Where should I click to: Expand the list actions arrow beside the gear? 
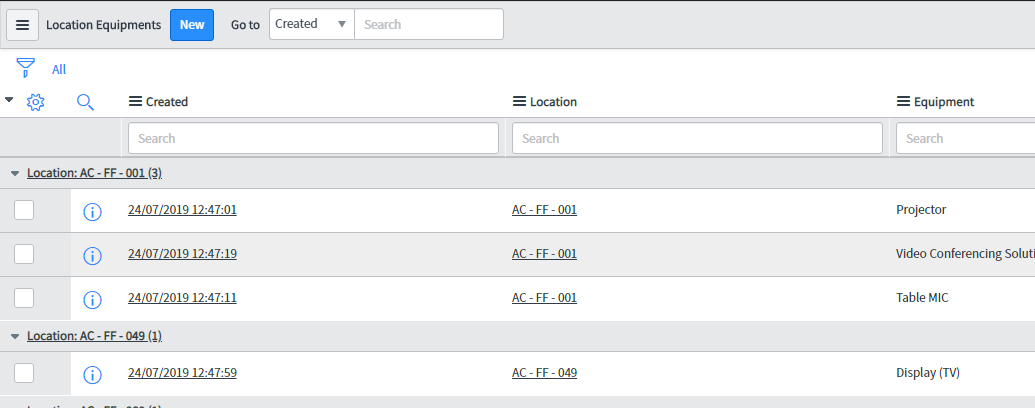[10, 100]
